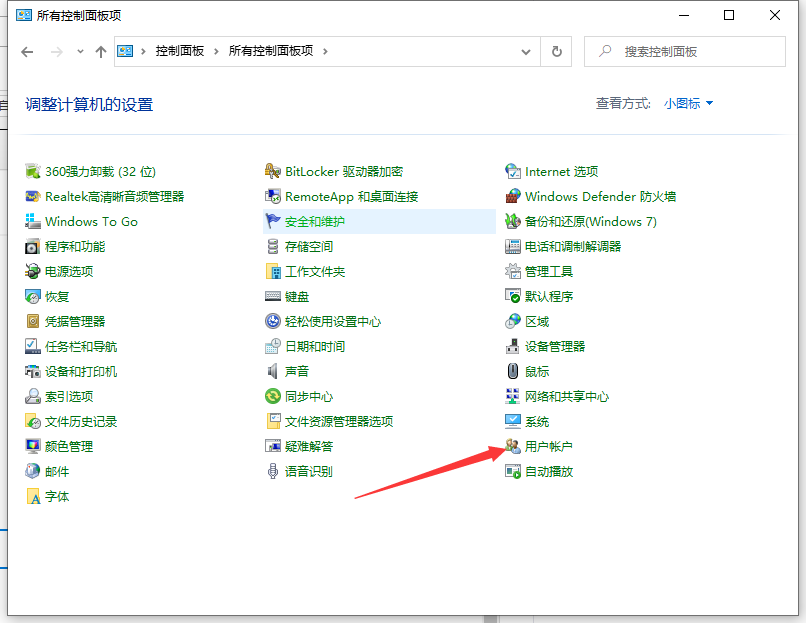This screenshot has width=806, height=623.
Task: Click the refresh button beside address bar
Action: pyautogui.click(x=557, y=51)
